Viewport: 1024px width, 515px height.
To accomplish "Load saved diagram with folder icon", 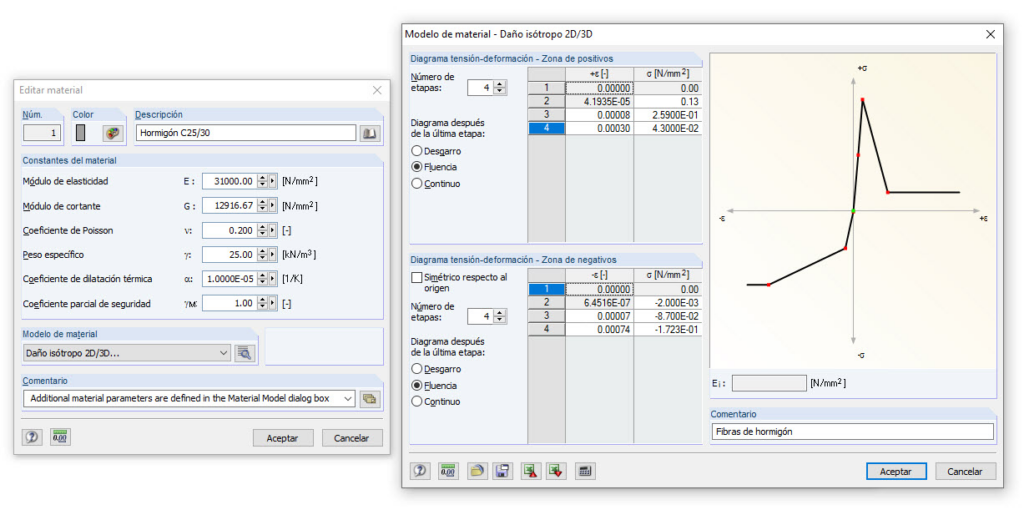I will point(477,470).
